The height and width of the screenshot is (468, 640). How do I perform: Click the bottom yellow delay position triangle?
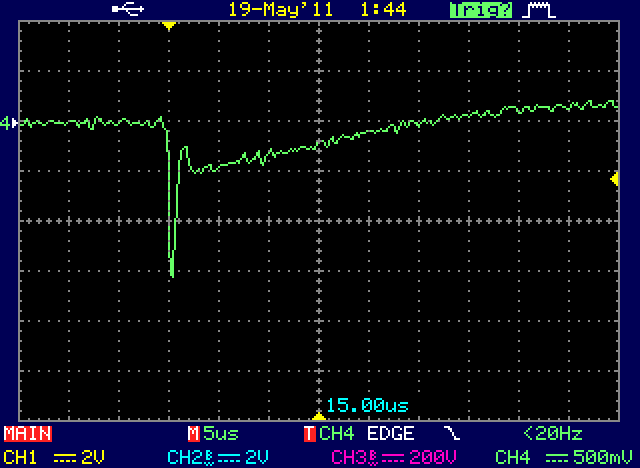click(319, 416)
